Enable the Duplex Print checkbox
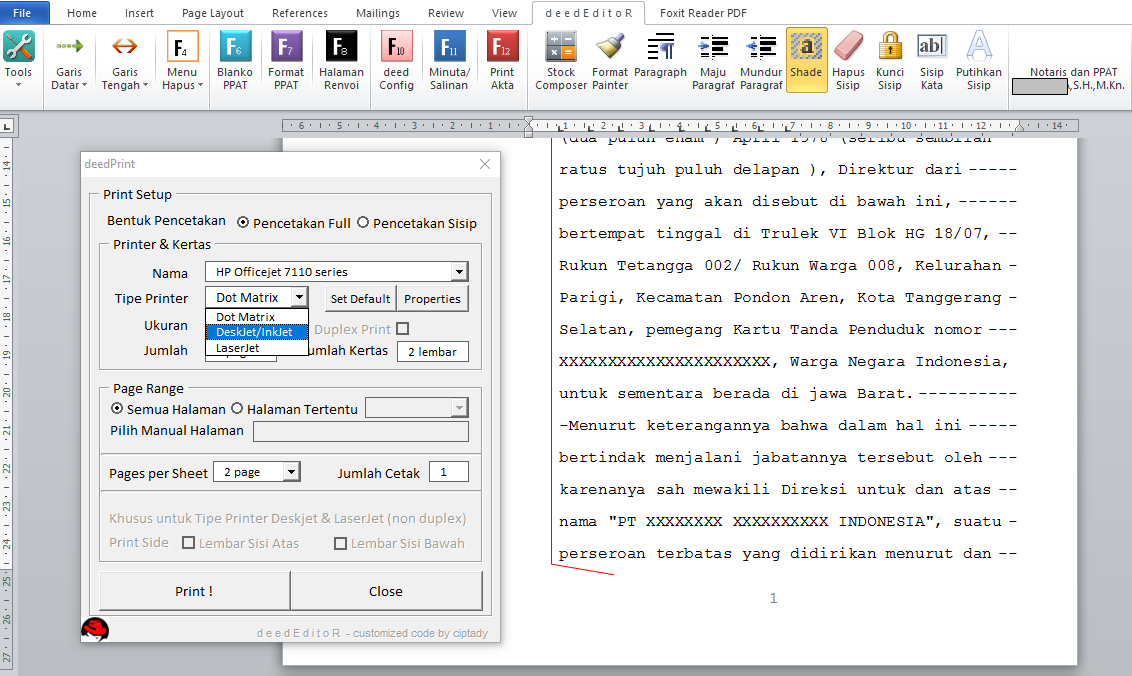The width and height of the screenshot is (1132, 676). coord(402,328)
